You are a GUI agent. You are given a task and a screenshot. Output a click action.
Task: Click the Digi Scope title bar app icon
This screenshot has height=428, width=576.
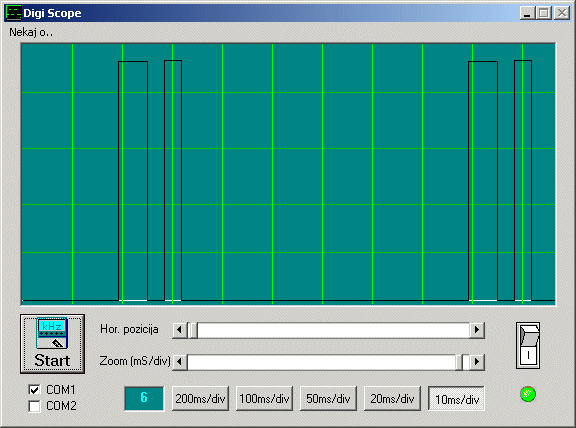point(14,13)
